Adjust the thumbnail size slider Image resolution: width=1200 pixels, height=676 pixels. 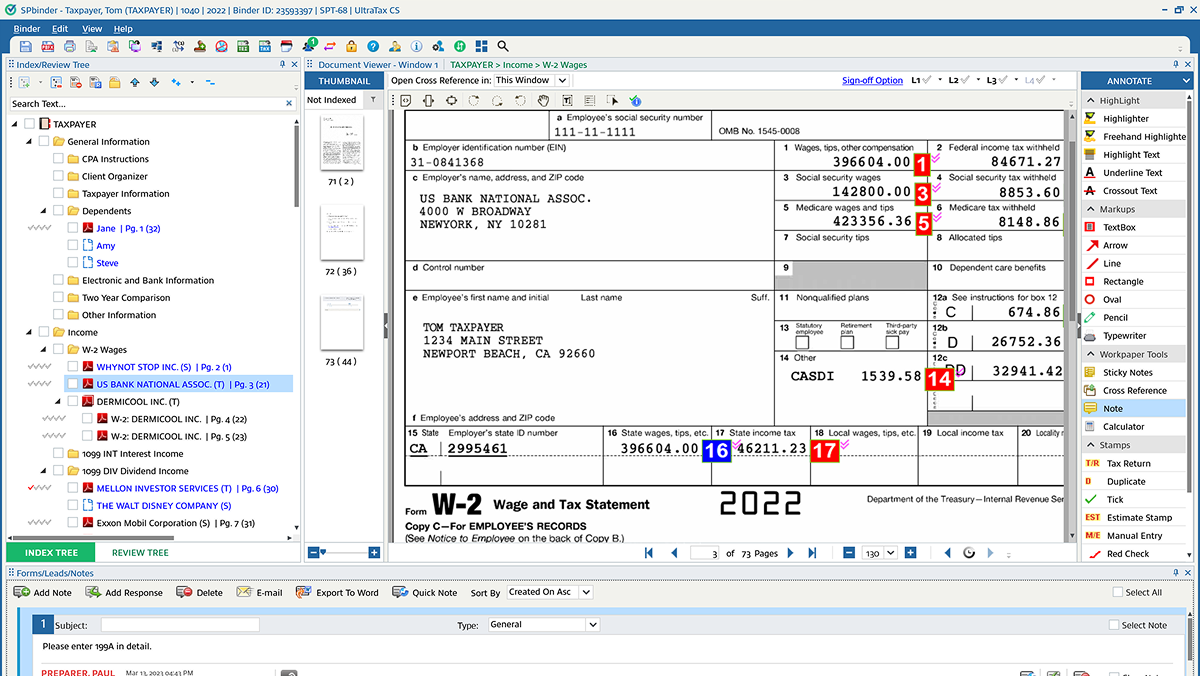324,552
